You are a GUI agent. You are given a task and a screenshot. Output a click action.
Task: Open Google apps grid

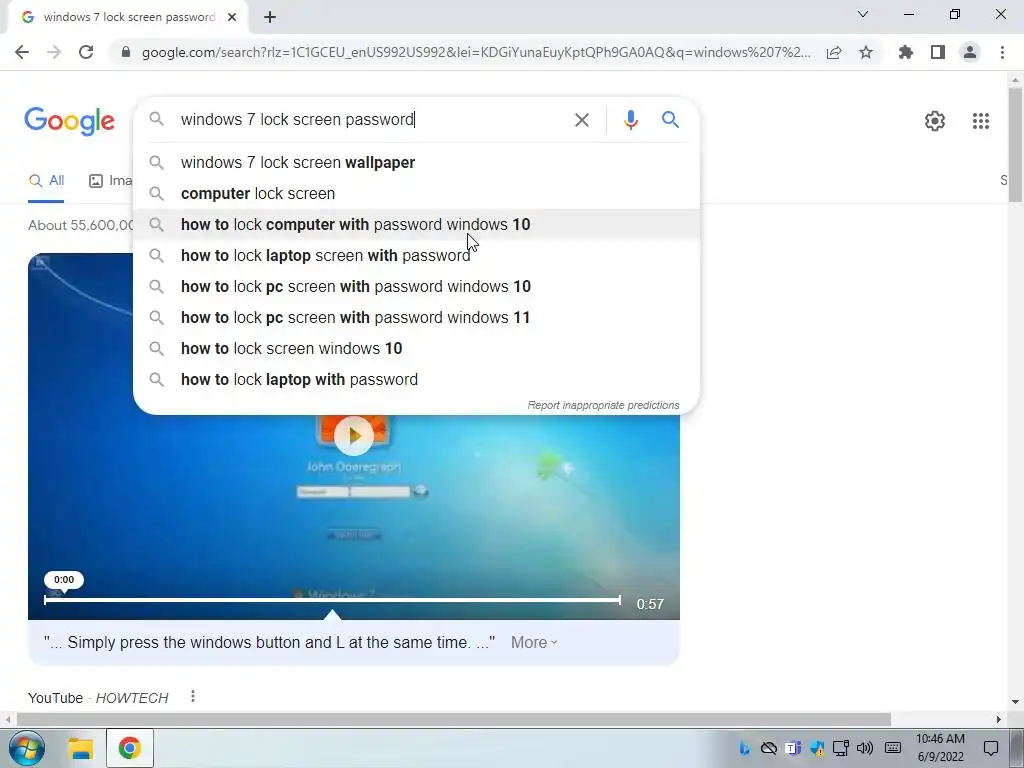980,121
